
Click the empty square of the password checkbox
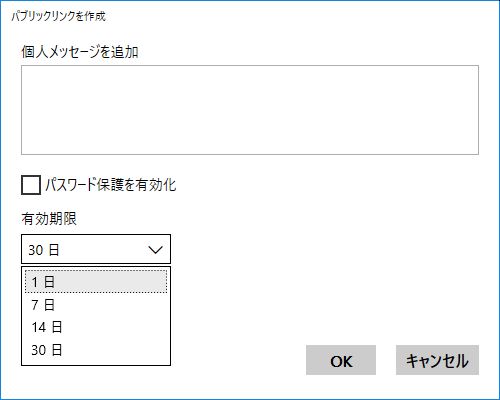(x=31, y=185)
